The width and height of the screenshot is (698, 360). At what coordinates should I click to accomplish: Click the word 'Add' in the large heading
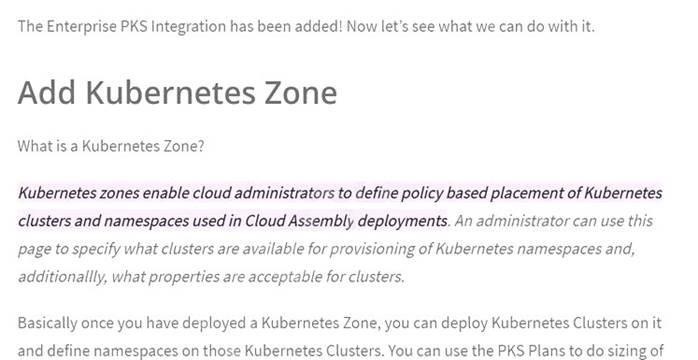click(x=47, y=93)
